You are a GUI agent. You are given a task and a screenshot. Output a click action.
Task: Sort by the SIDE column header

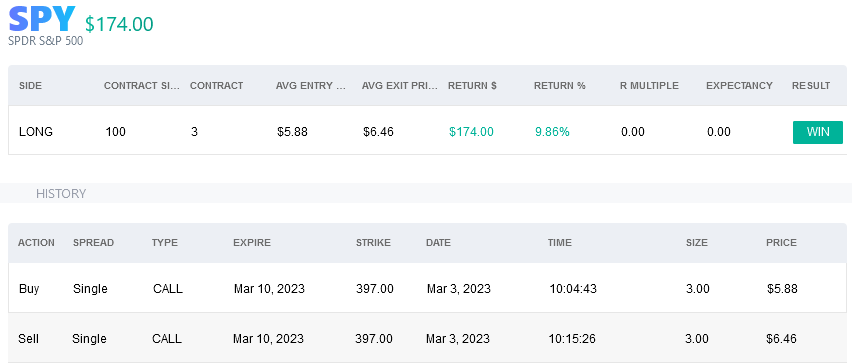[30, 86]
